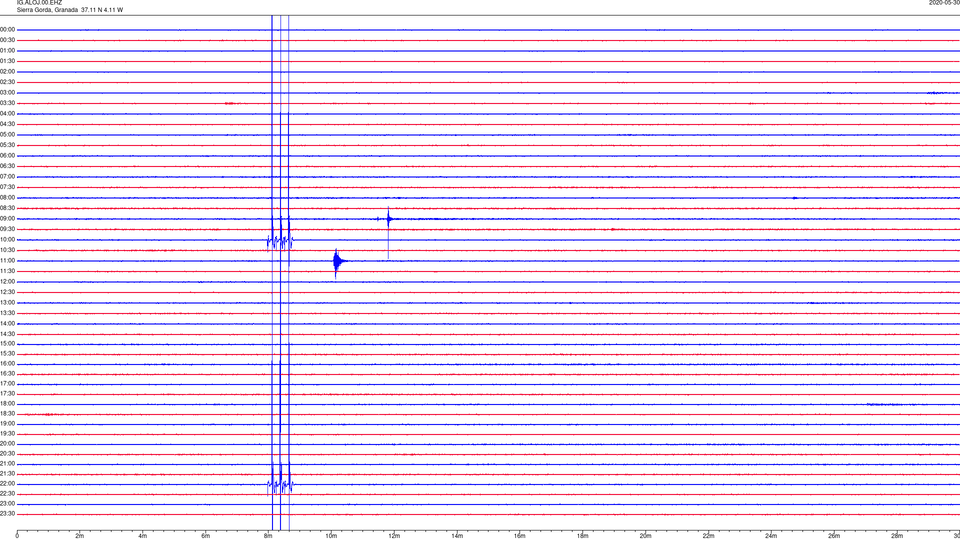The width and height of the screenshot is (960, 540).
Task: Select the 24m axis tick label
Action: pos(771,536)
